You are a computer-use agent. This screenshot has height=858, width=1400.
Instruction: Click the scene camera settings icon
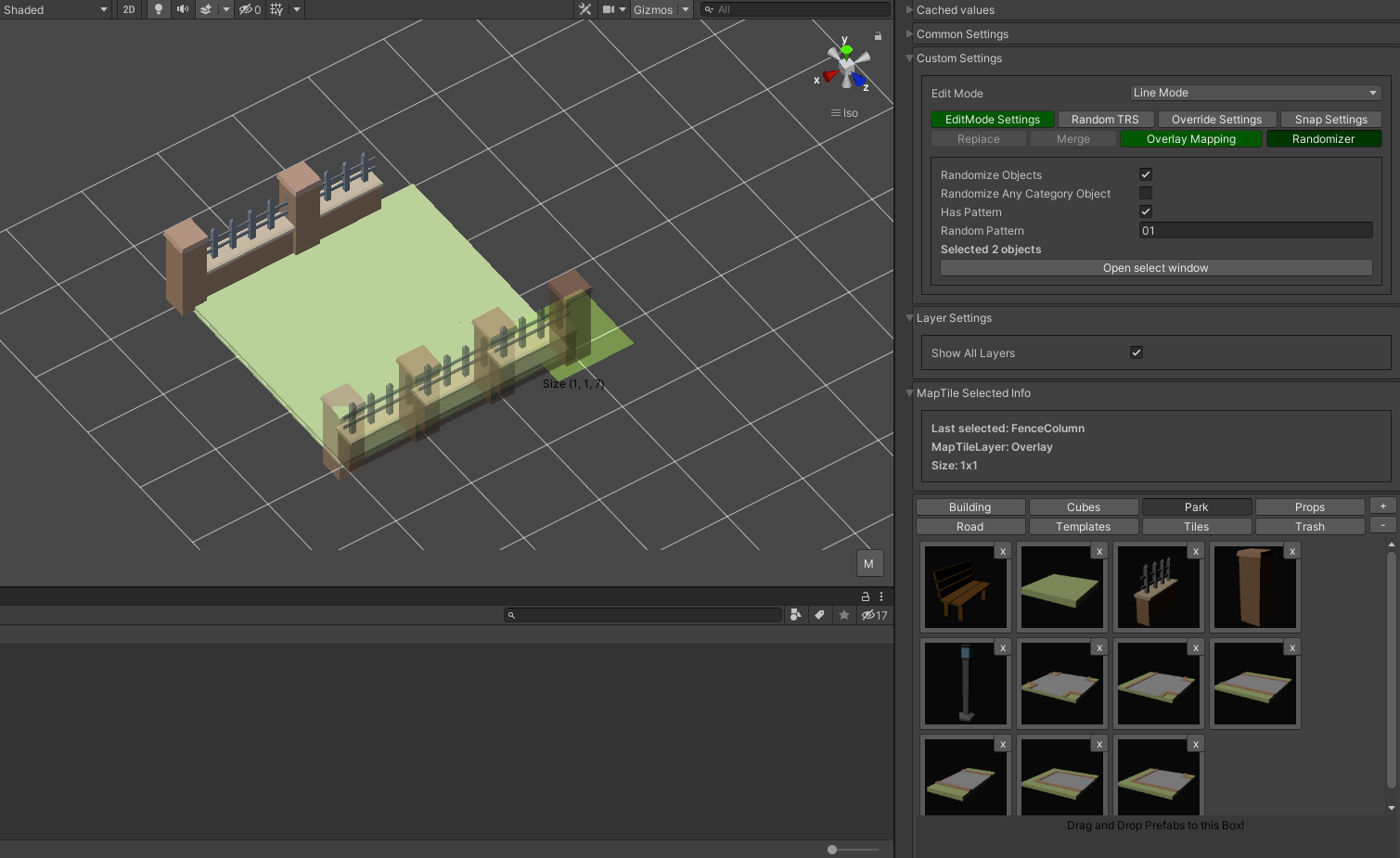[x=609, y=9]
